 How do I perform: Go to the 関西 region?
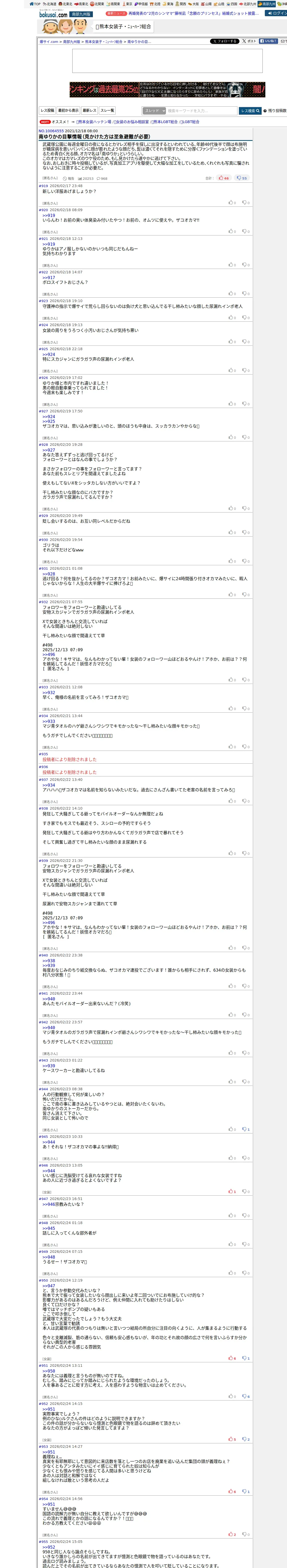click(x=181, y=4)
